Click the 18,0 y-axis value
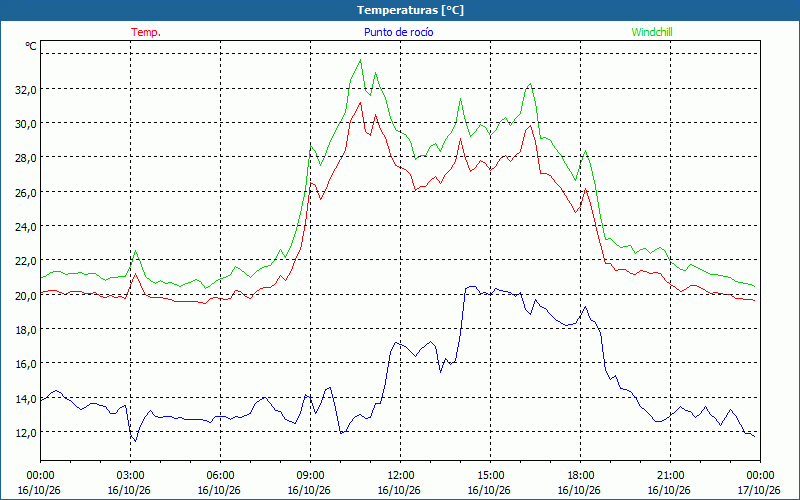The width and height of the screenshot is (800, 500). tap(26, 330)
